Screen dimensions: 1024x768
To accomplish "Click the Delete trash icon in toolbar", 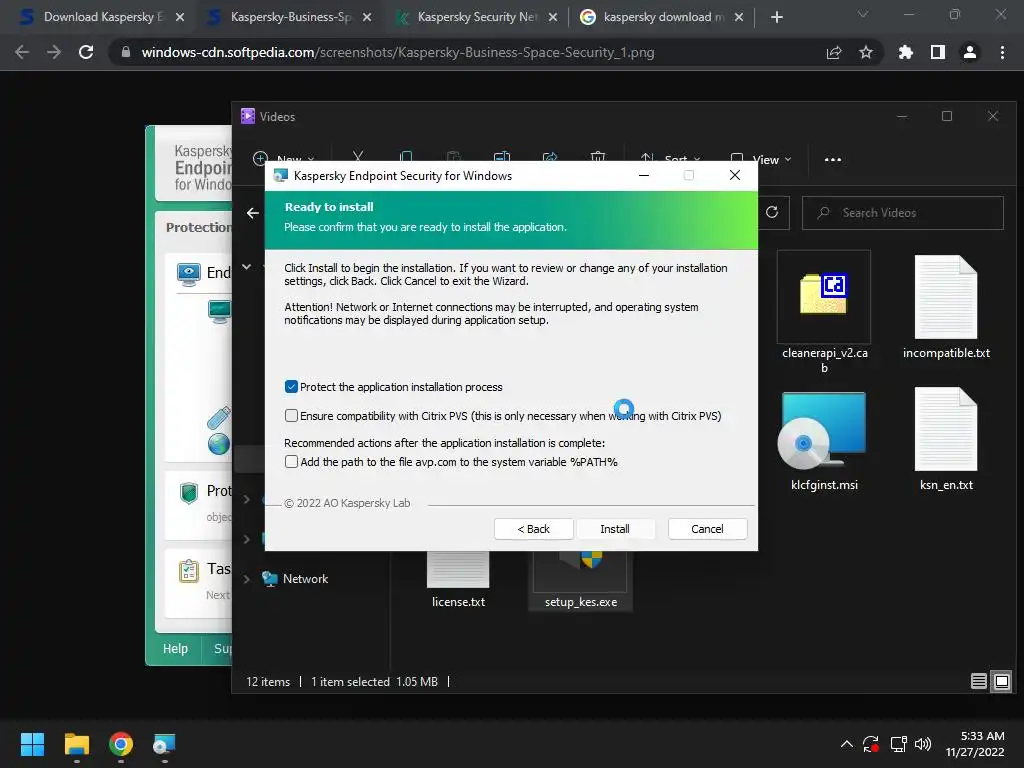I will (598, 157).
